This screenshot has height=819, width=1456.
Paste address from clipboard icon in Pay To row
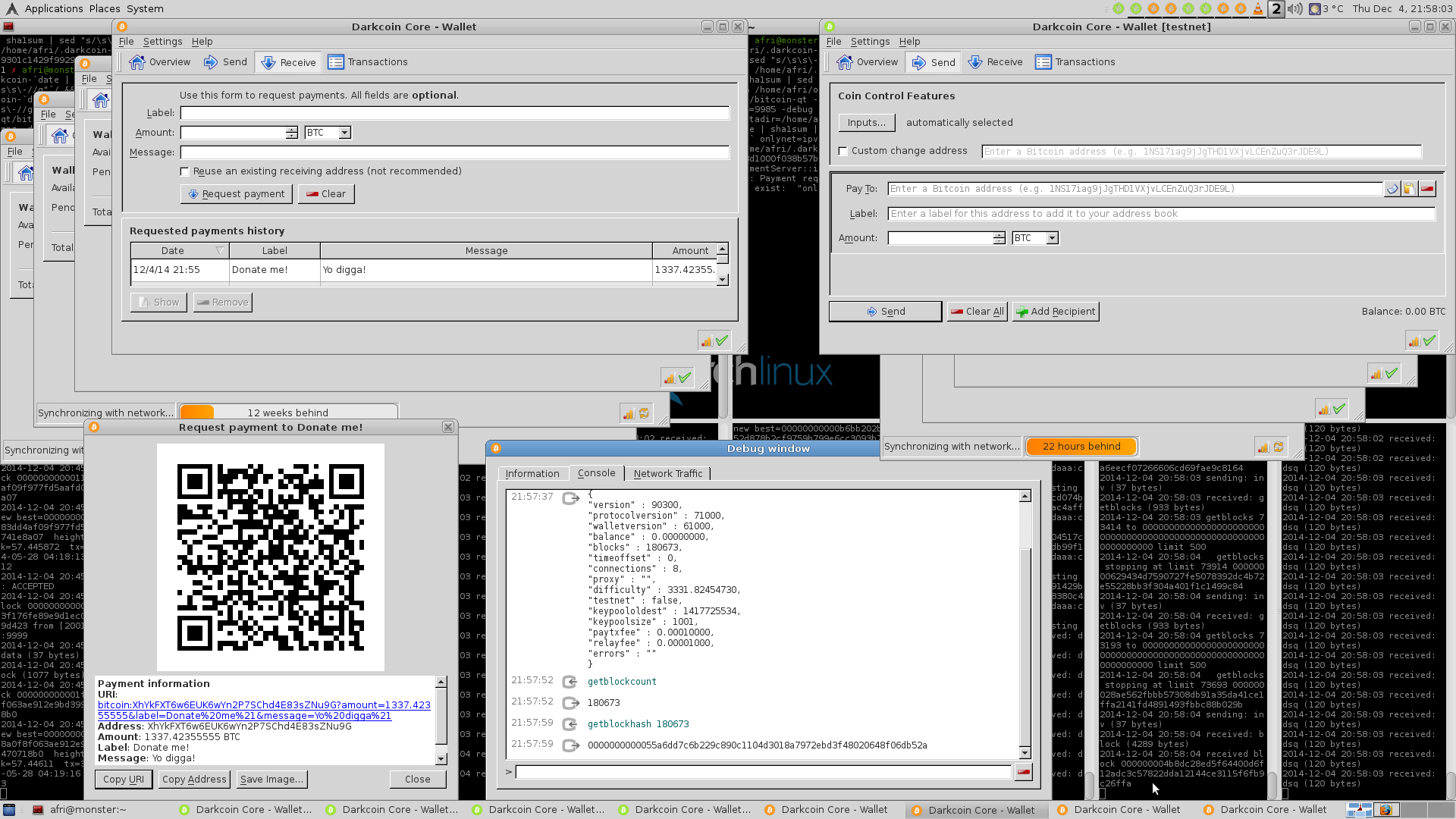tap(1410, 189)
